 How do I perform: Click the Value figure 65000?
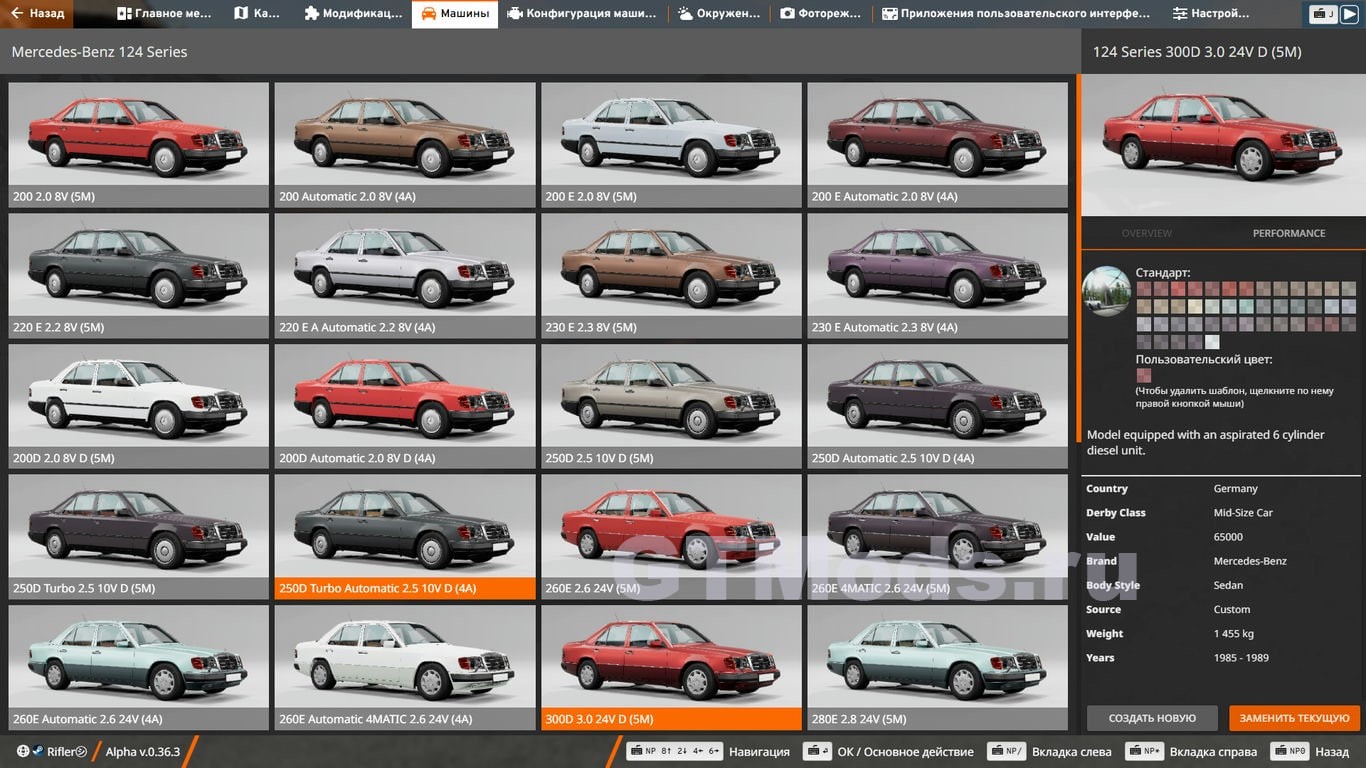(x=1228, y=537)
